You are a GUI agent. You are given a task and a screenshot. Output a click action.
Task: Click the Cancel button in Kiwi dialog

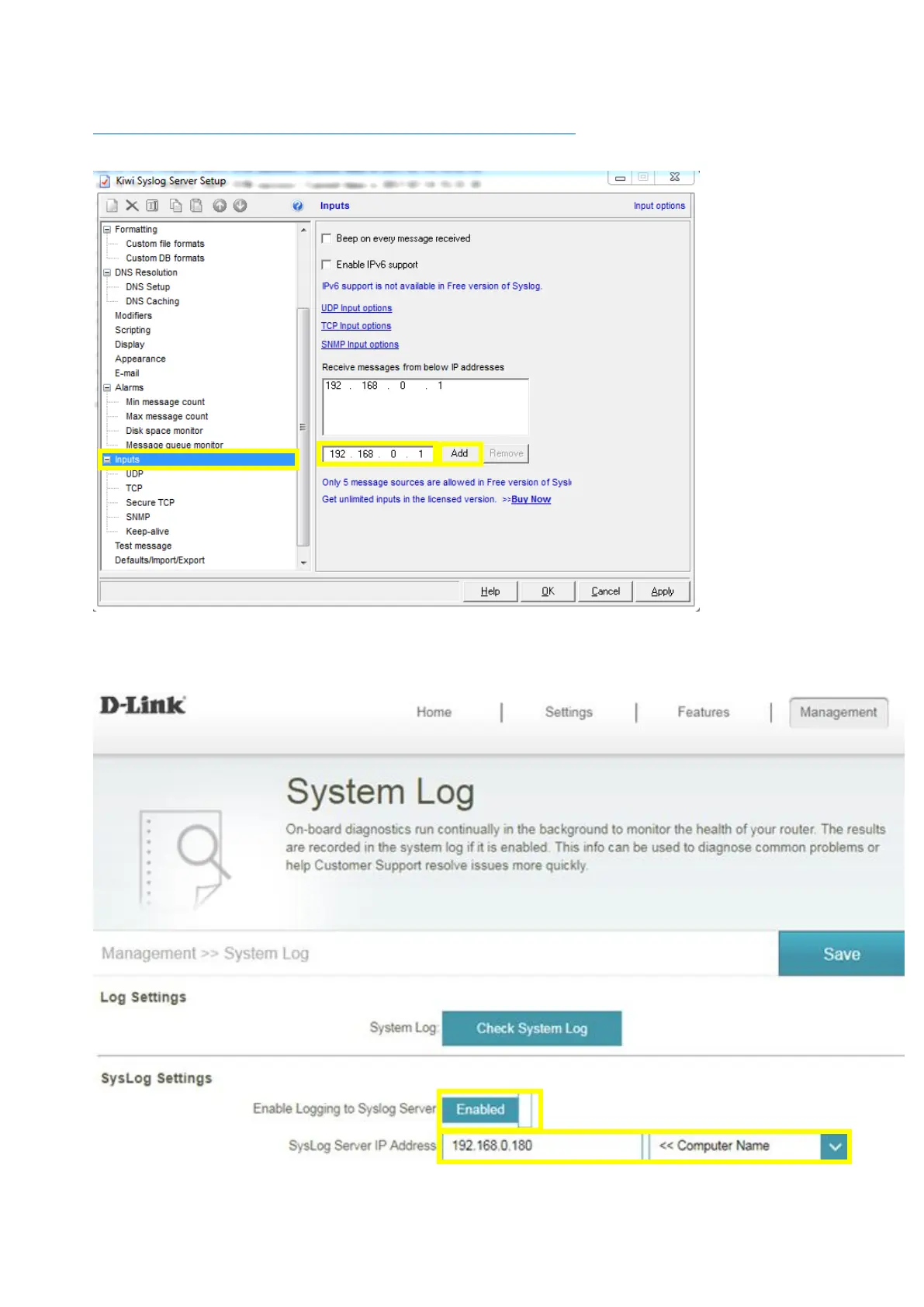(605, 591)
